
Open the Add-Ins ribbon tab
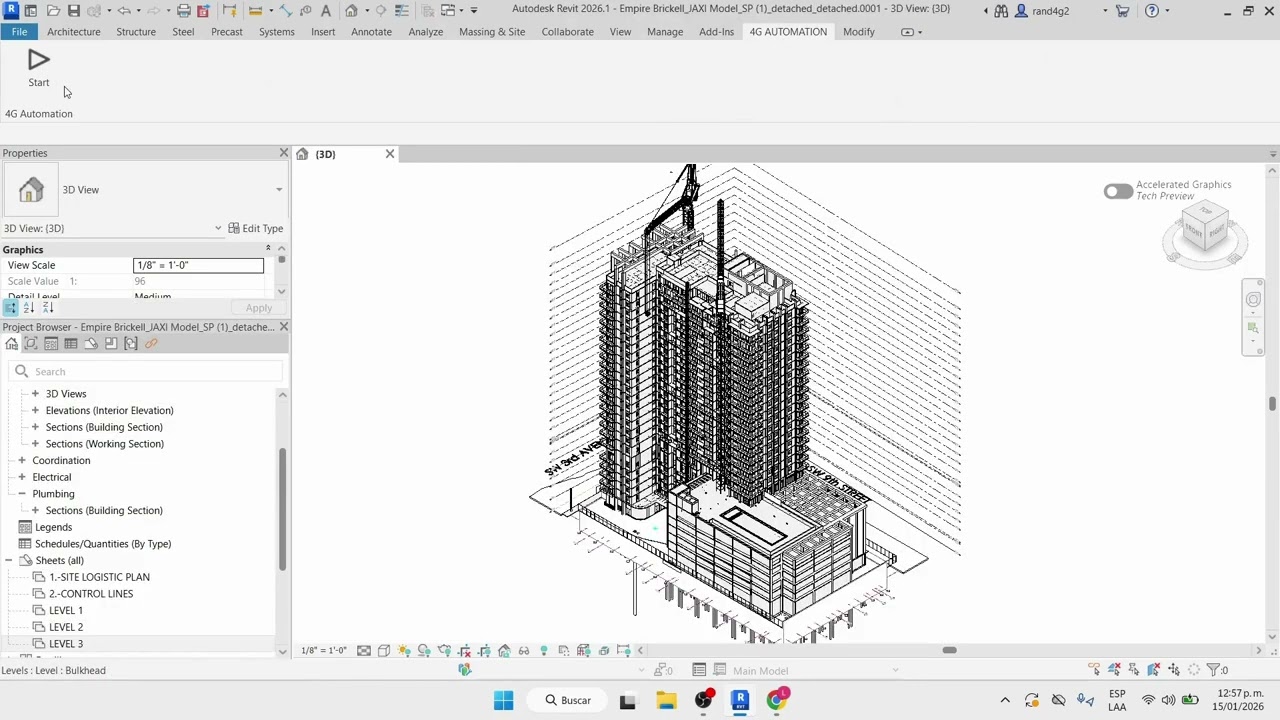[716, 32]
